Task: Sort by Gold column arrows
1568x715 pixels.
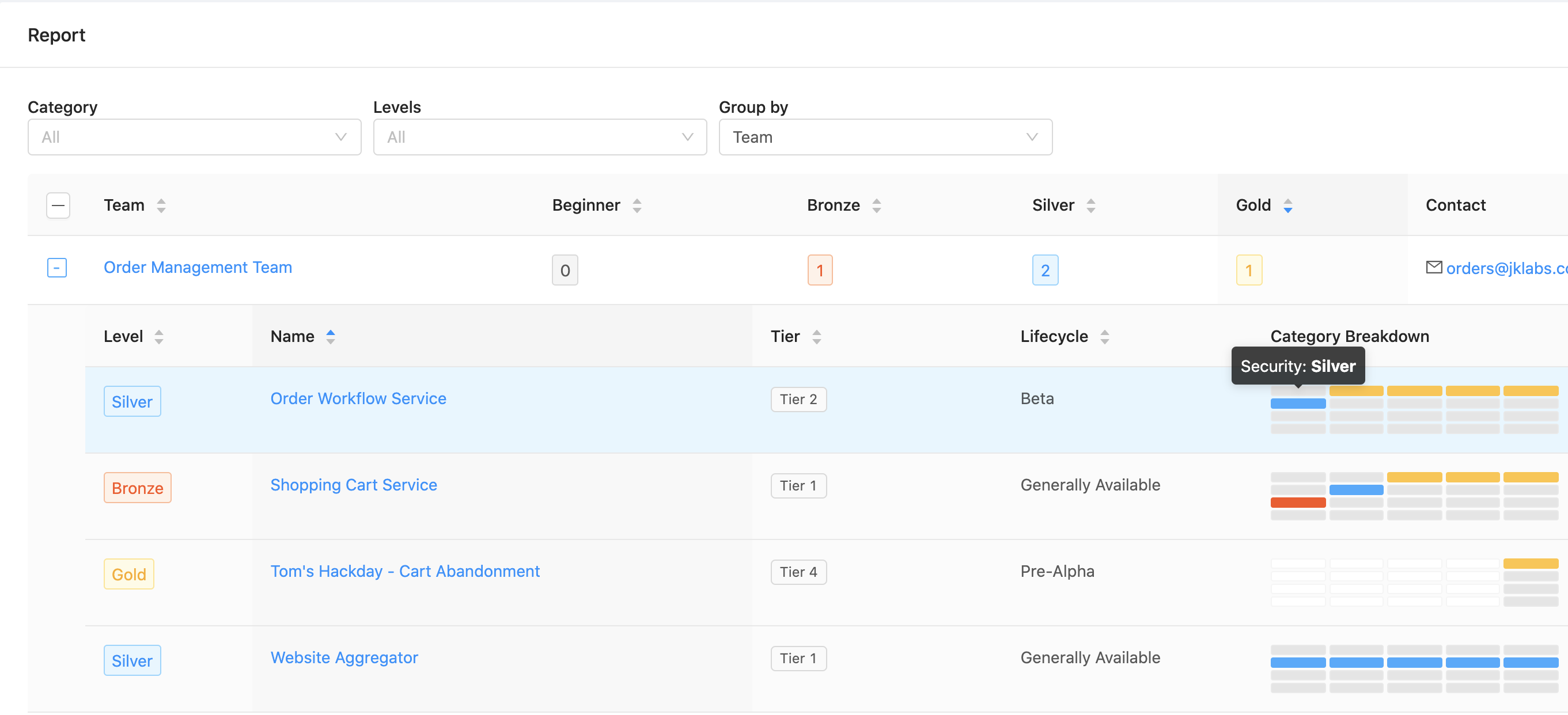Action: pyautogui.click(x=1287, y=206)
